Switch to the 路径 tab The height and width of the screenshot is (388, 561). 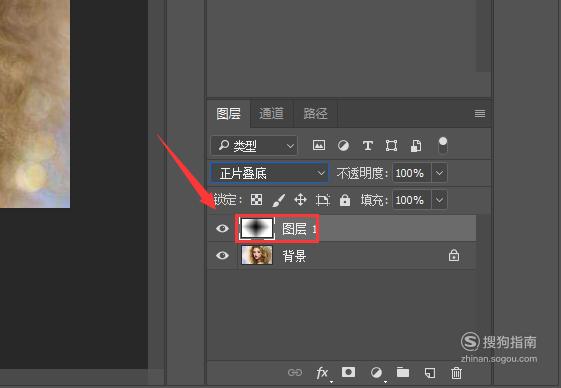coord(315,114)
